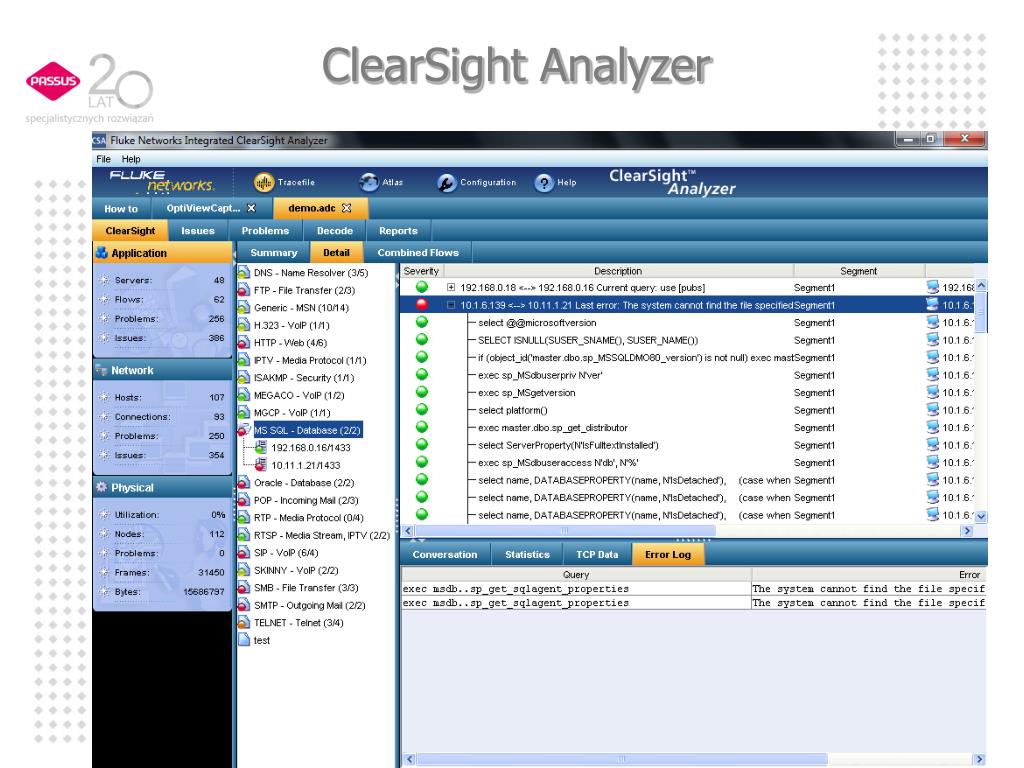Open the Reports tab
Image resolution: width=1024 pixels, height=768 pixels.
pos(398,231)
